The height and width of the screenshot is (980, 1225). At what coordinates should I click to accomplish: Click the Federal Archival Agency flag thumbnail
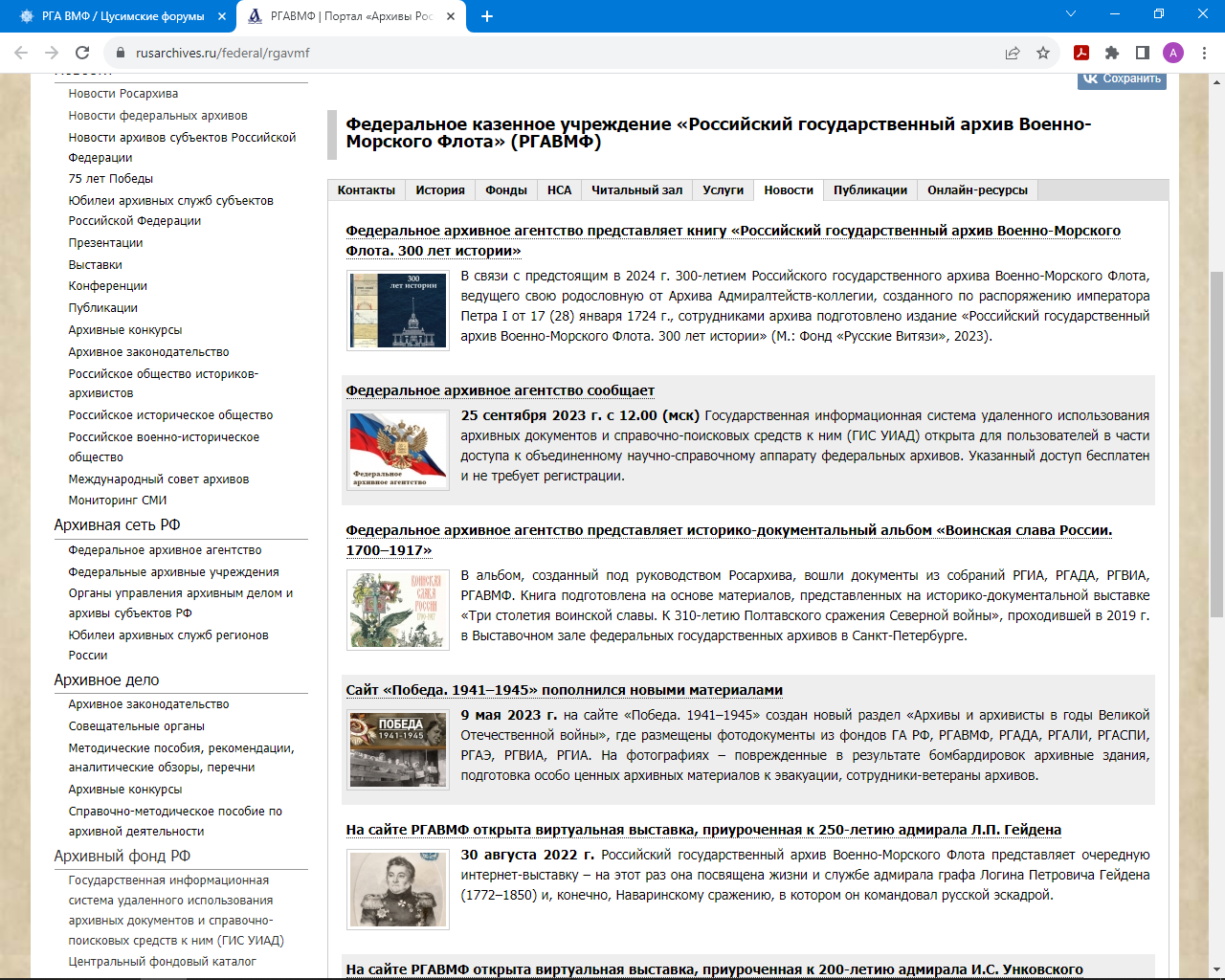pos(398,450)
